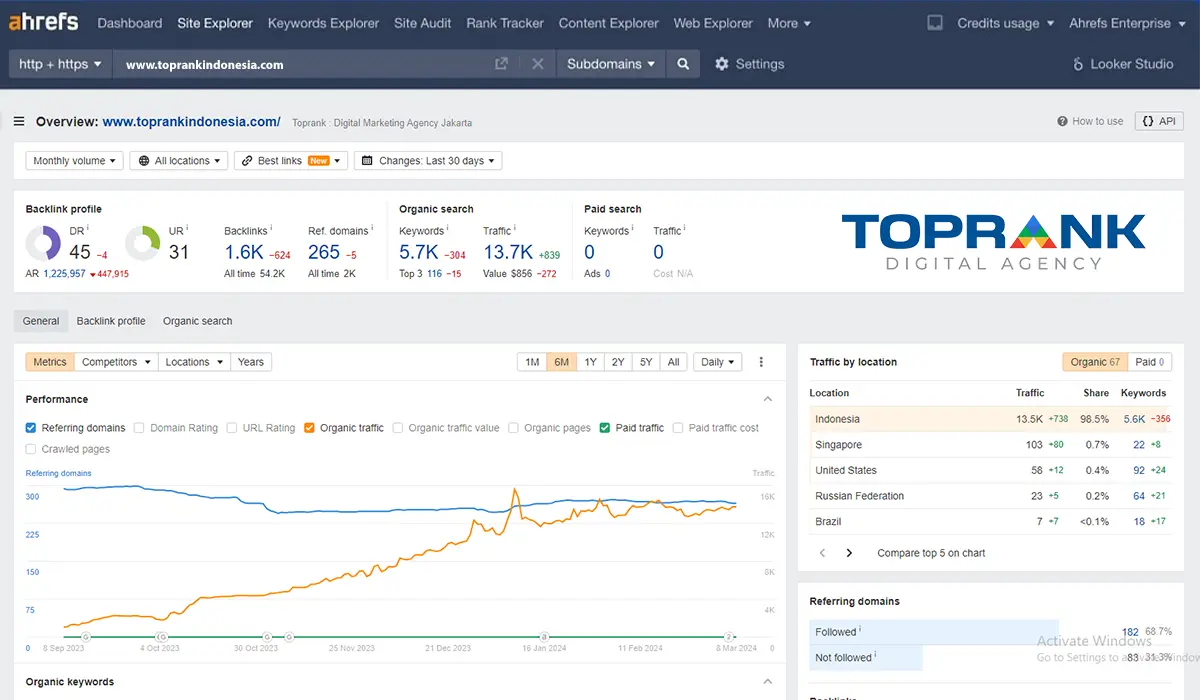Screen dimensions: 1200x700
Task: Click the info icon beside Followed
Action: coord(860,630)
